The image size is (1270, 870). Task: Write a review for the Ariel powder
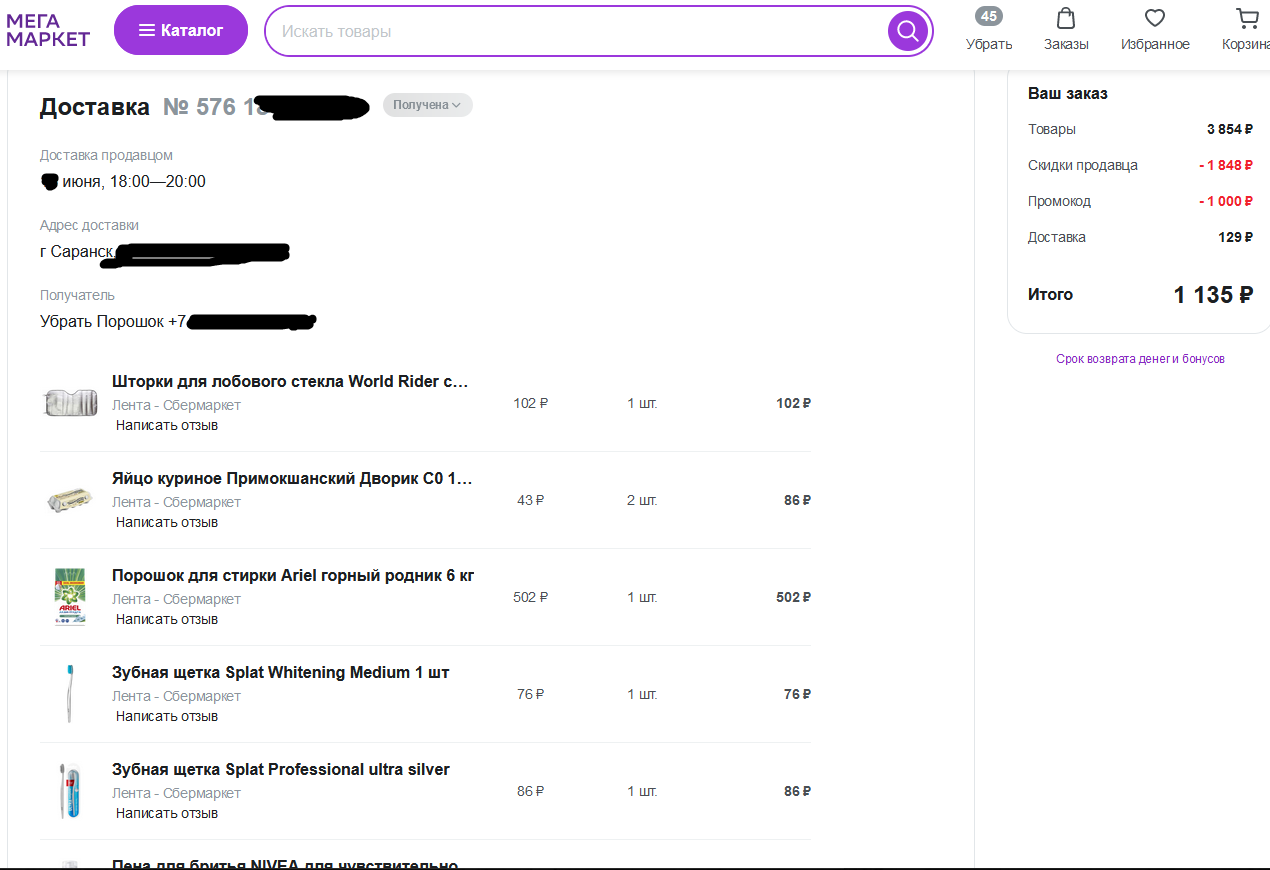(x=167, y=619)
